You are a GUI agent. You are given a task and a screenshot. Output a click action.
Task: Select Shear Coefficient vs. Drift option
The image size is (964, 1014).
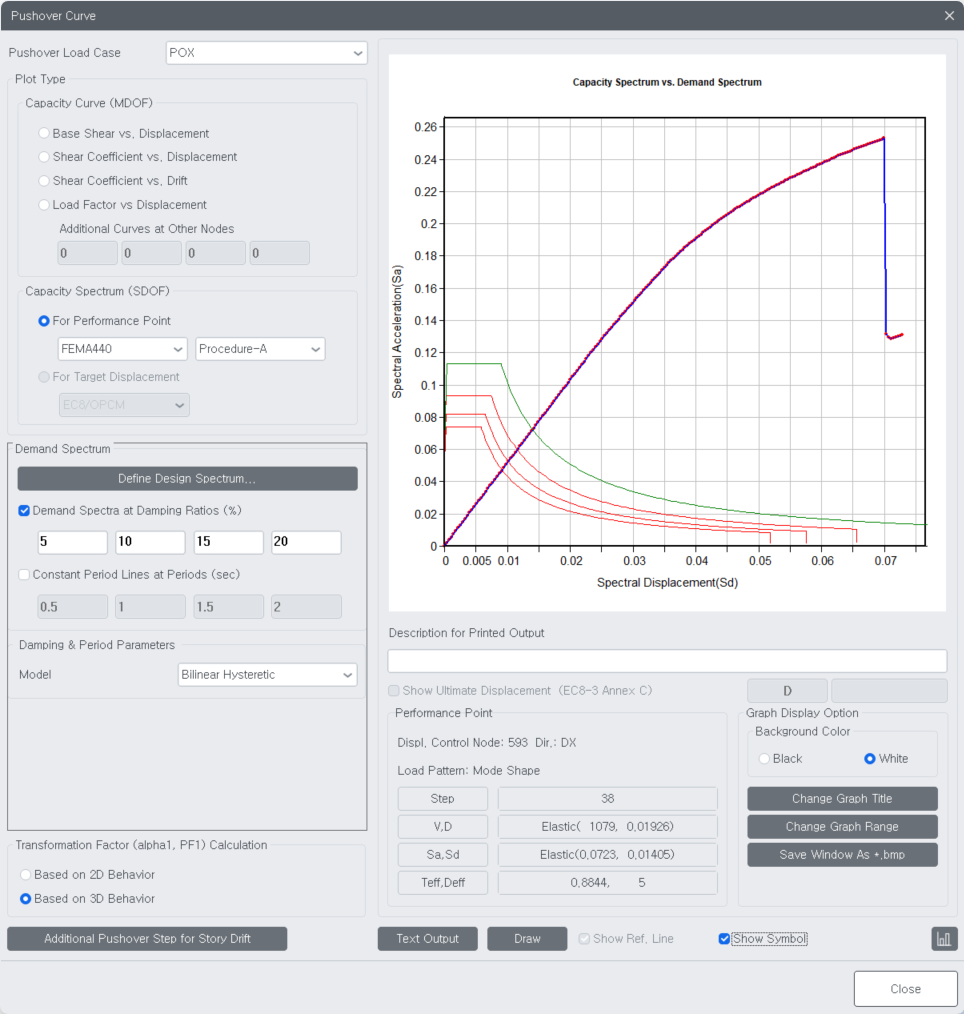tap(44, 180)
